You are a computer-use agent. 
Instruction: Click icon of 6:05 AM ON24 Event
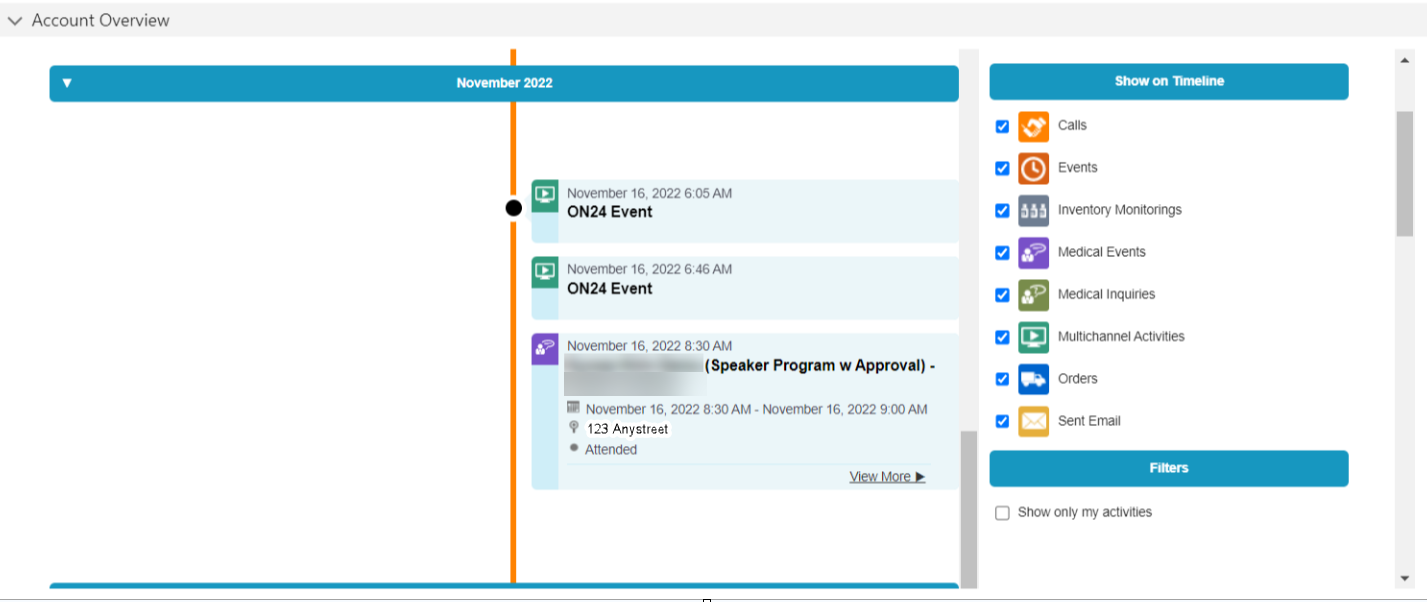click(545, 196)
